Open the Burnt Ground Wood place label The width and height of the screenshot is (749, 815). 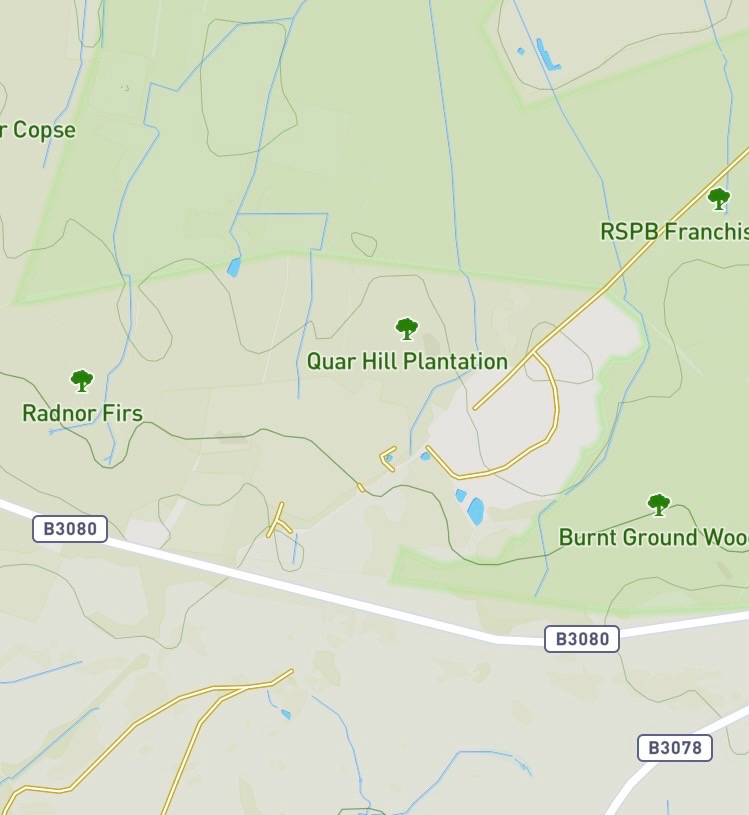pyautogui.click(x=654, y=537)
